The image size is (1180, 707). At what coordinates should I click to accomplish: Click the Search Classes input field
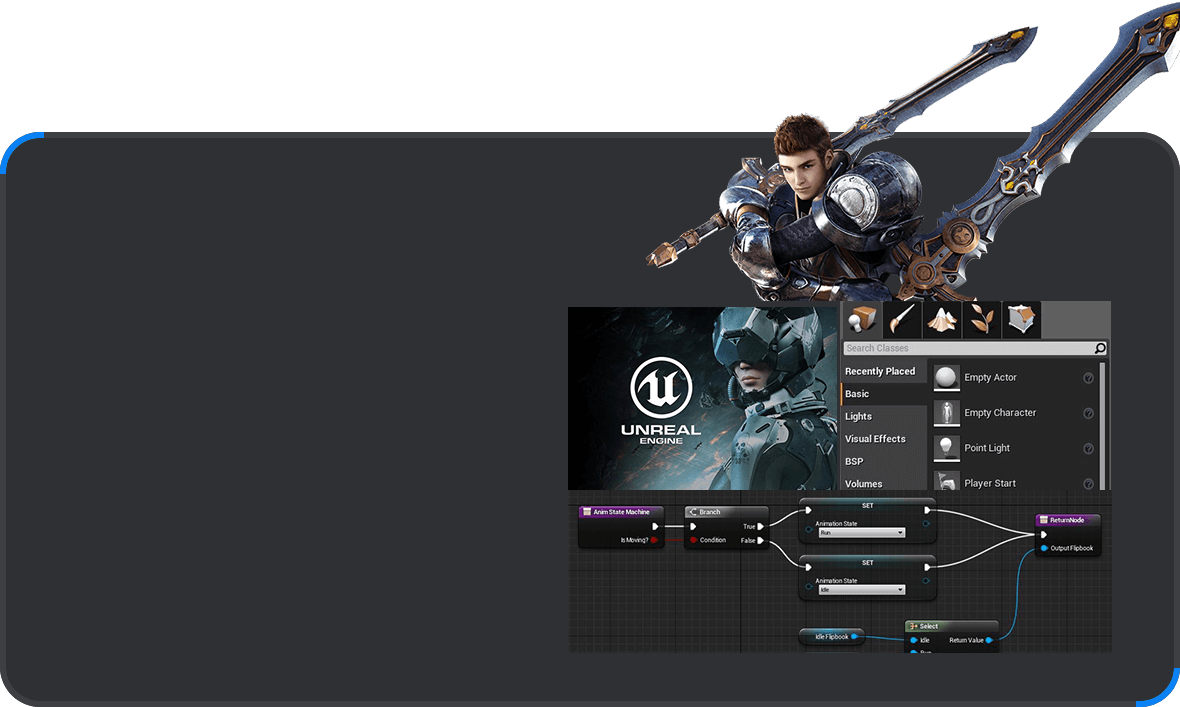967,348
